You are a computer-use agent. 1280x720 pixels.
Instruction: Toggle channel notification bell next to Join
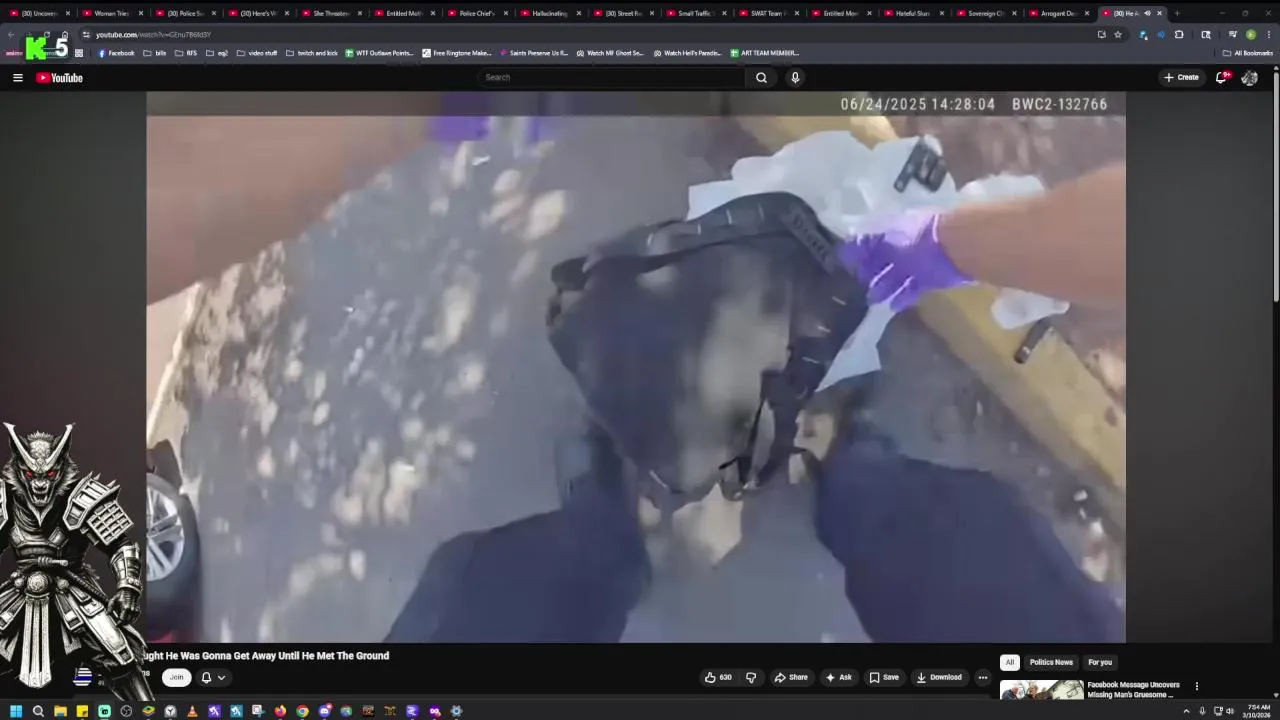click(x=206, y=677)
